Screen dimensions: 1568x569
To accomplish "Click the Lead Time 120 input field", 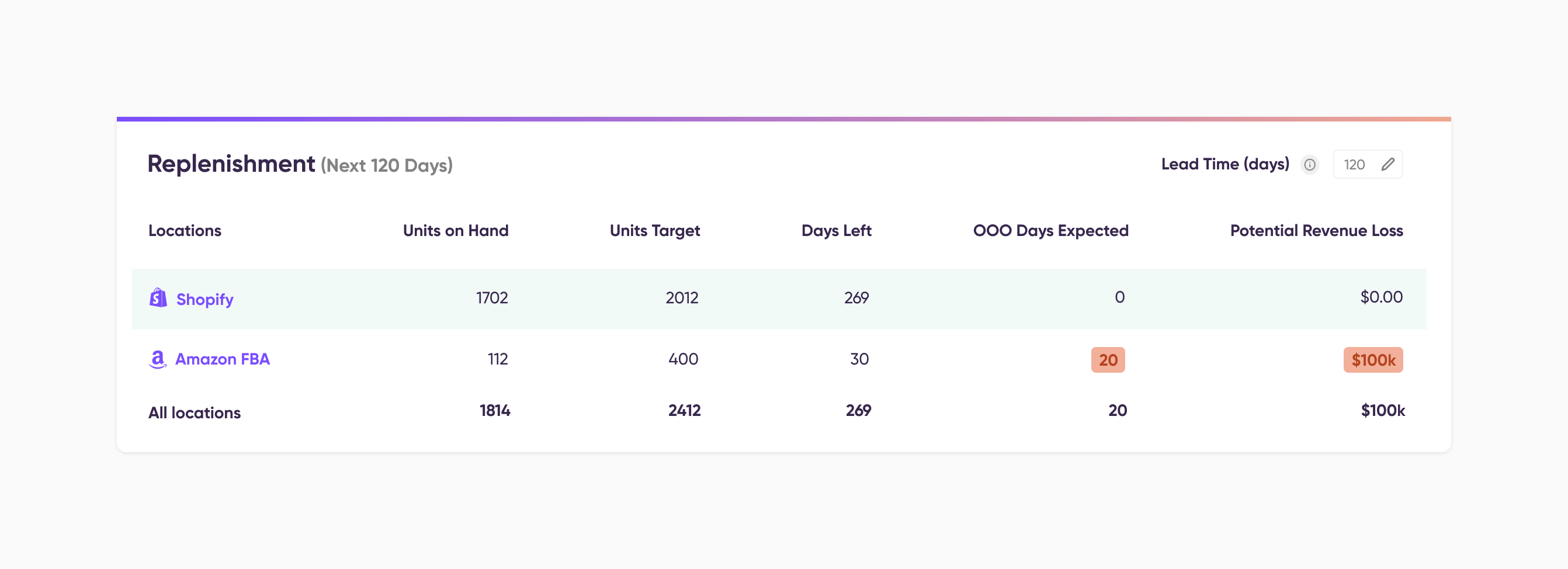I will (1368, 164).
